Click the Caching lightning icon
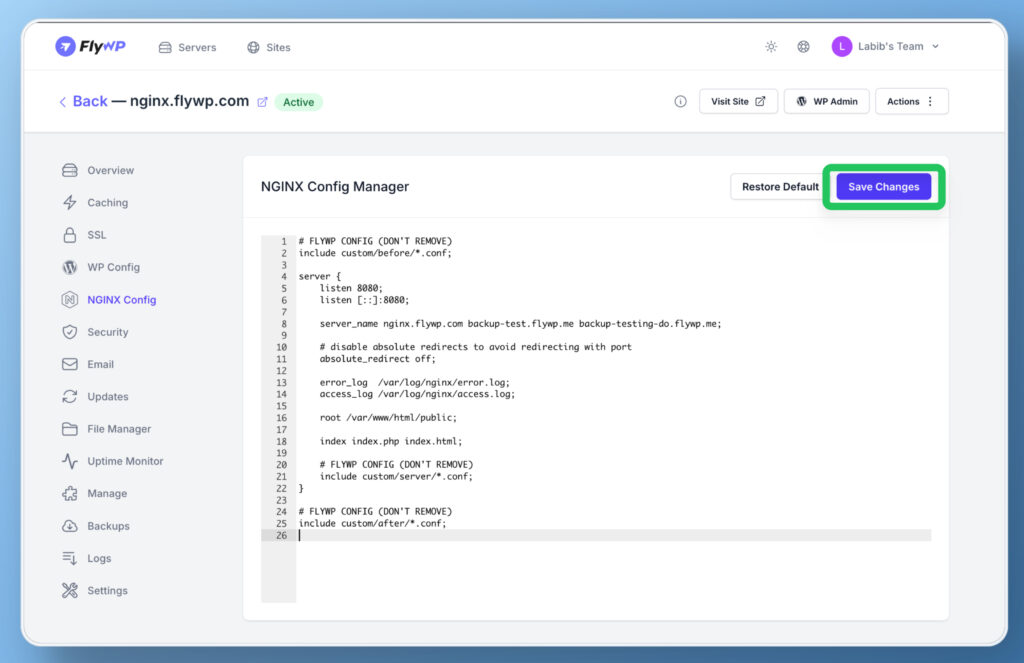Image resolution: width=1024 pixels, height=663 pixels. click(x=70, y=202)
